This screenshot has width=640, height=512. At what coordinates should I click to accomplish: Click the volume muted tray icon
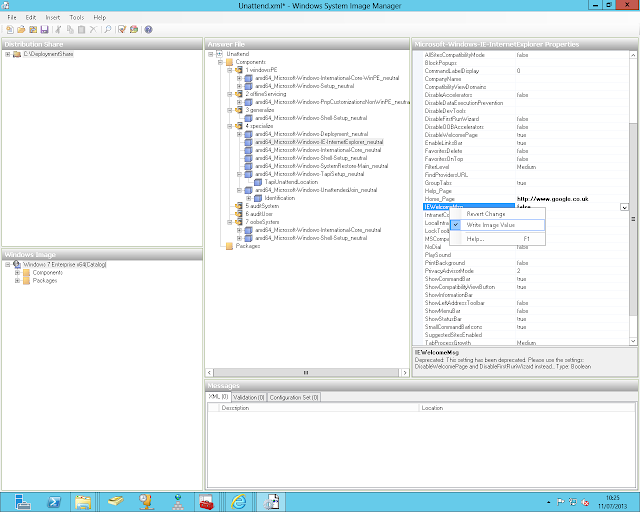tap(585, 502)
